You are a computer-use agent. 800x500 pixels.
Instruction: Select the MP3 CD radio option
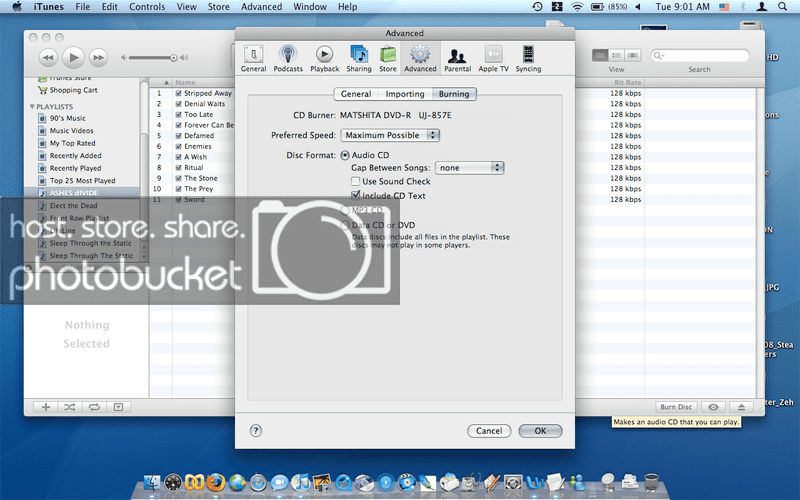(345, 210)
